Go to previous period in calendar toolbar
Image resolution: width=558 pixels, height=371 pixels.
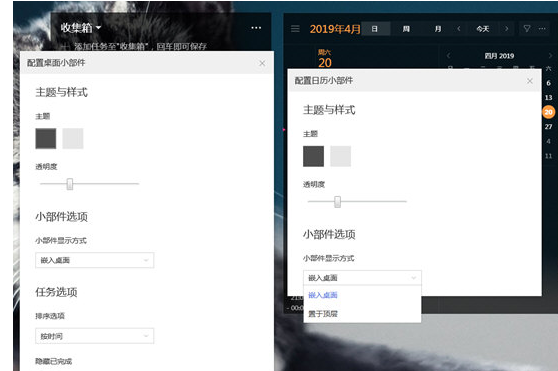pos(459,29)
